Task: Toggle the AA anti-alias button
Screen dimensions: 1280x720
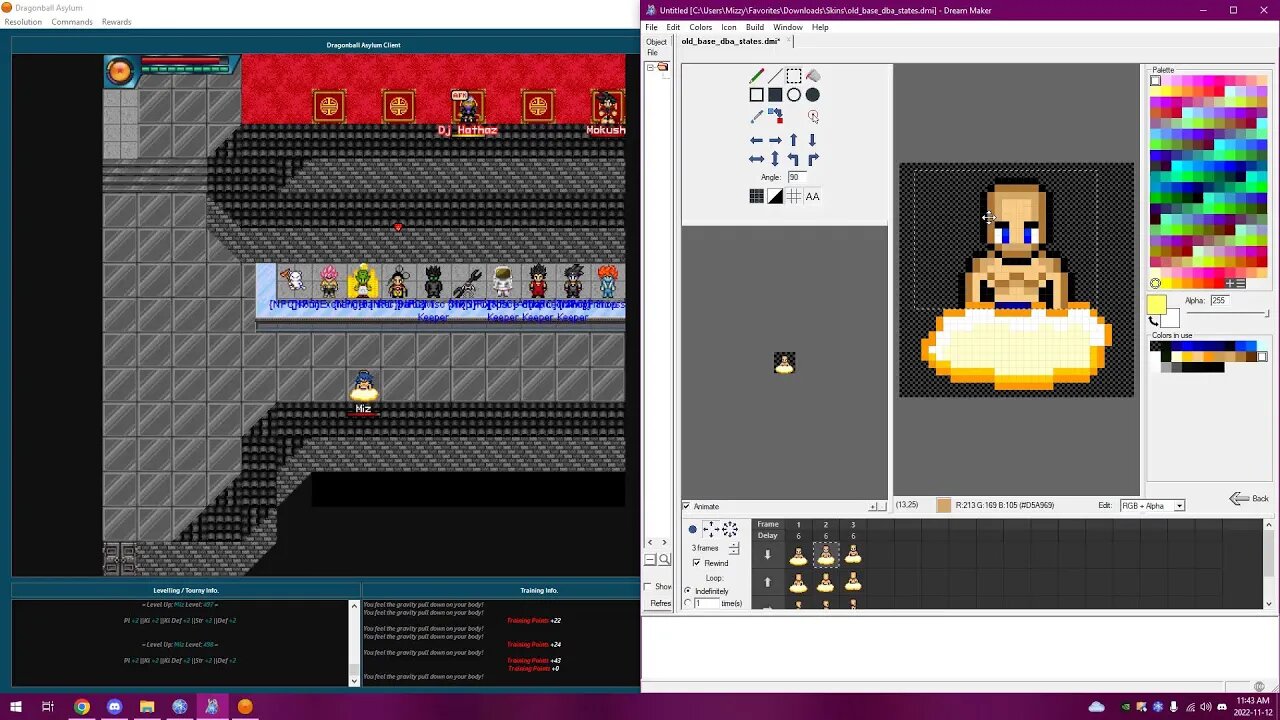Action: click(813, 196)
